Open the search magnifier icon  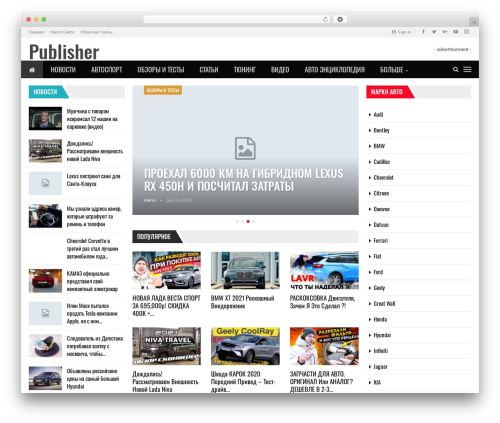(x=455, y=70)
